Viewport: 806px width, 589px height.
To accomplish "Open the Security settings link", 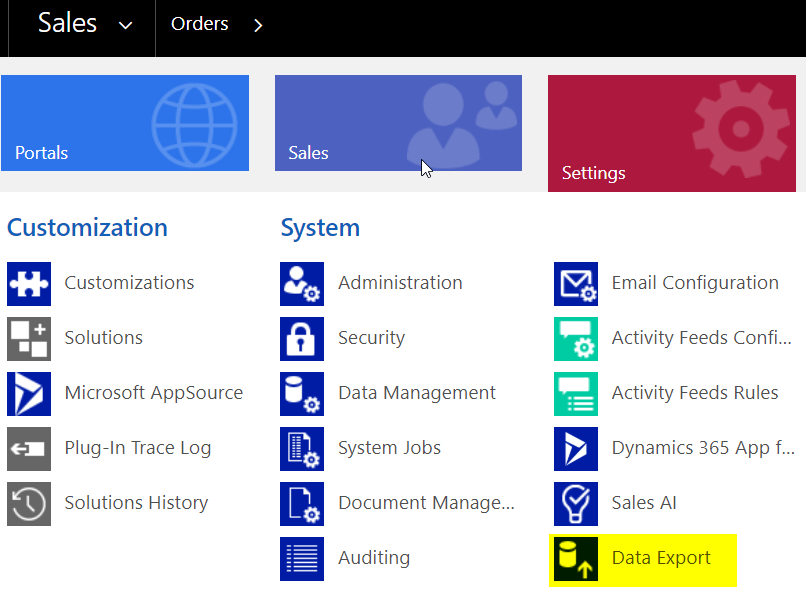I will click(372, 338).
